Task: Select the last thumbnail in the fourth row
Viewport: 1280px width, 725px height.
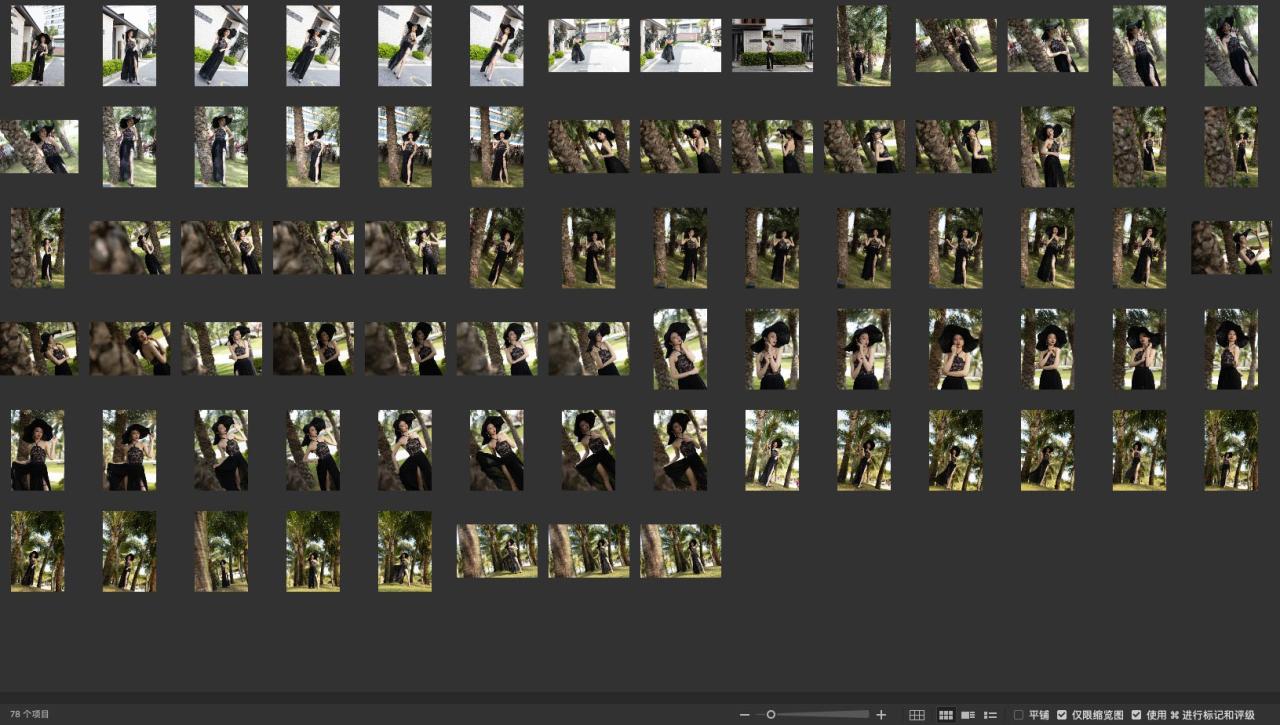Action: (1231, 349)
